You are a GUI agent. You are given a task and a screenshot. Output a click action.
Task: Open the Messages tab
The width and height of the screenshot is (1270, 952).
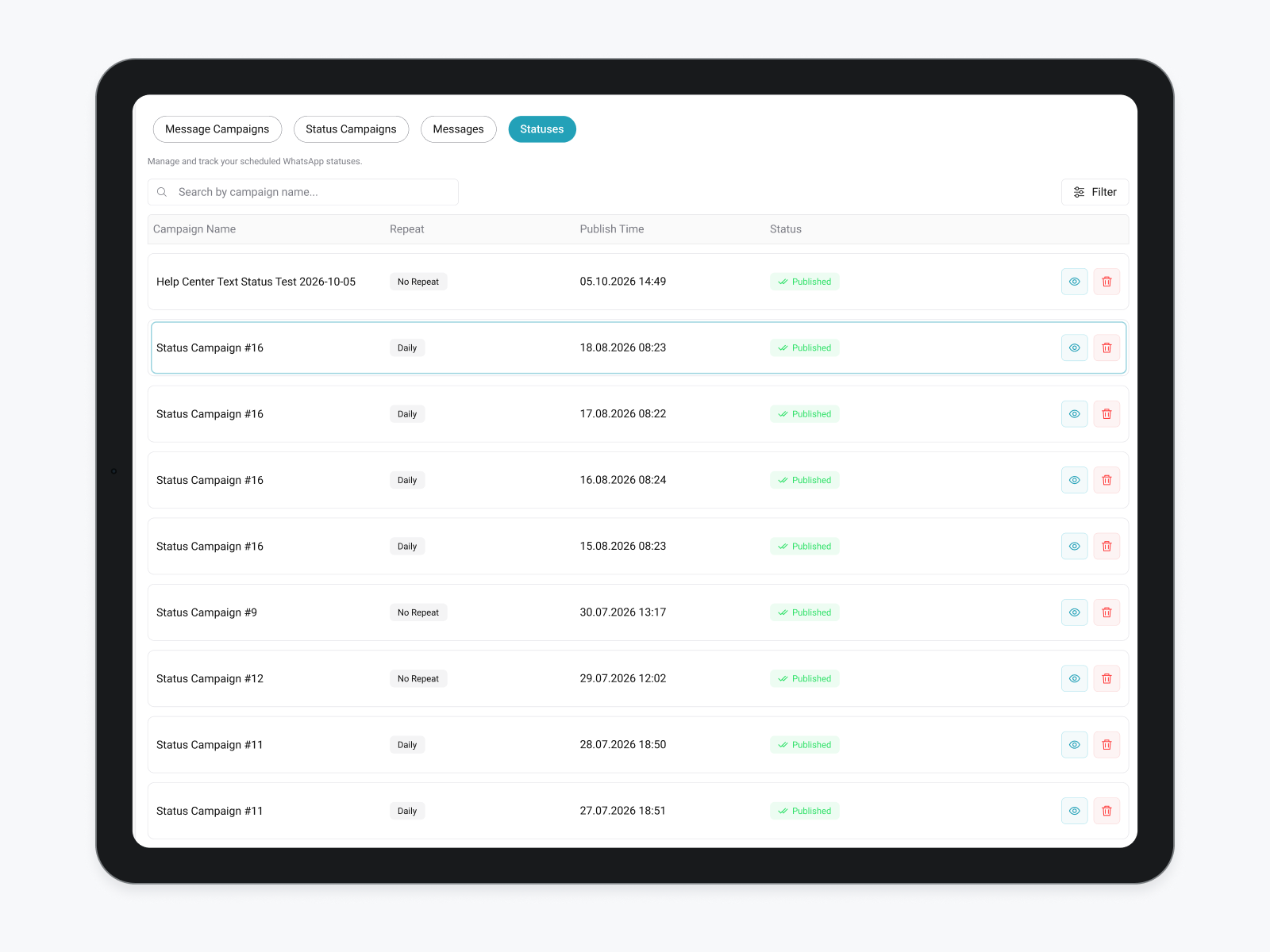click(x=458, y=129)
